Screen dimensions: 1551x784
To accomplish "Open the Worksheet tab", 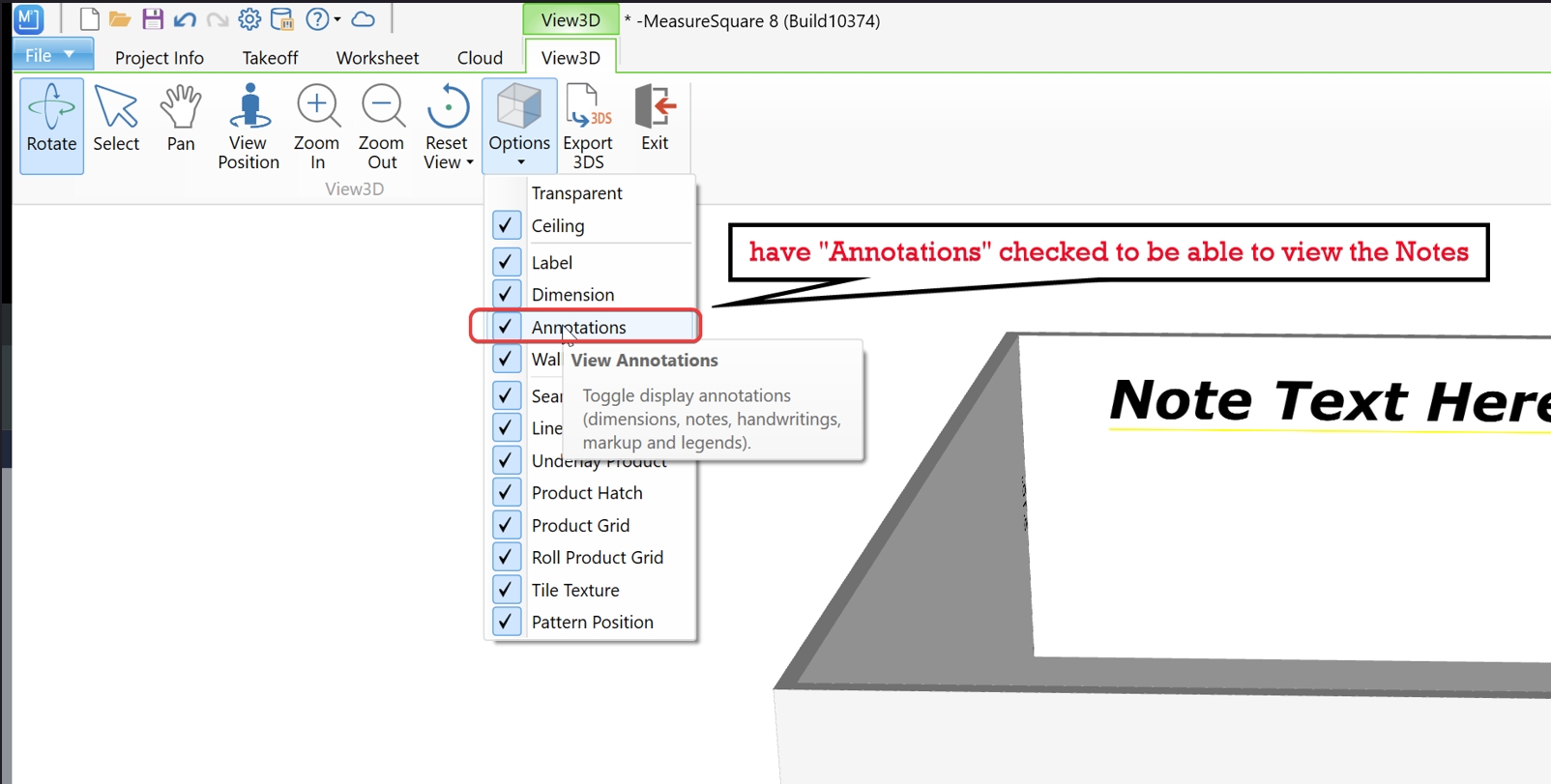I will pyautogui.click(x=377, y=58).
